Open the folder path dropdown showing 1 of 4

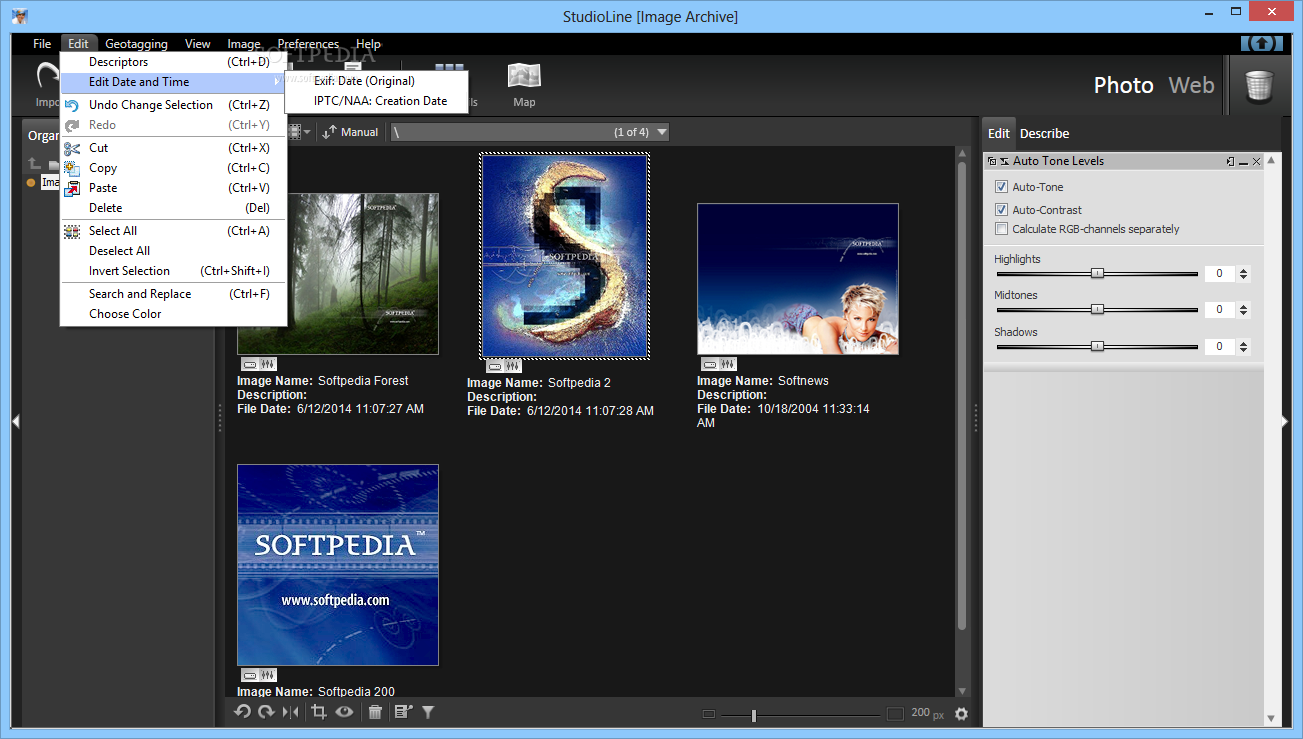(x=529, y=132)
